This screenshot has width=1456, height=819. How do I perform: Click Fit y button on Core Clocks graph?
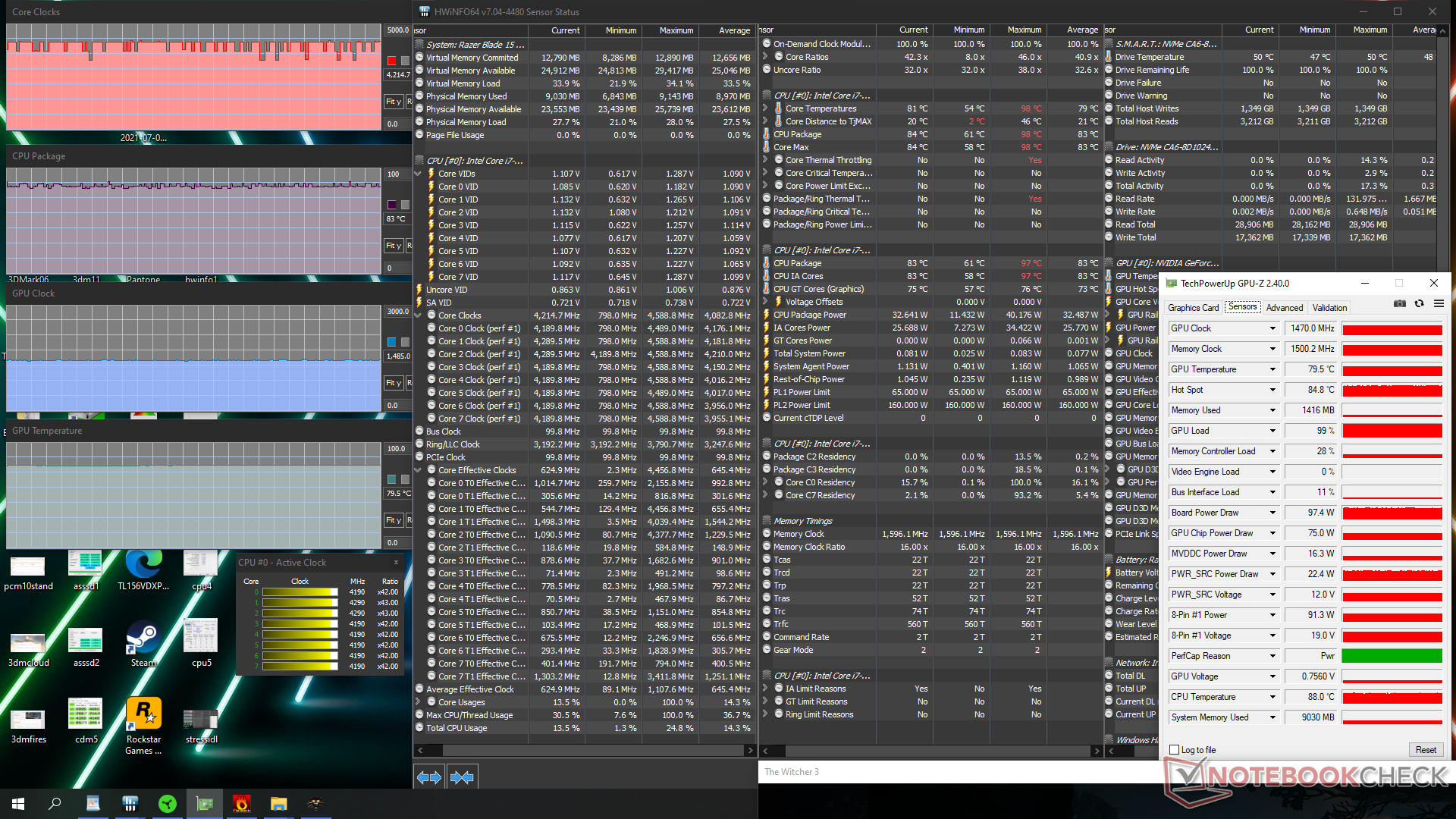(393, 101)
